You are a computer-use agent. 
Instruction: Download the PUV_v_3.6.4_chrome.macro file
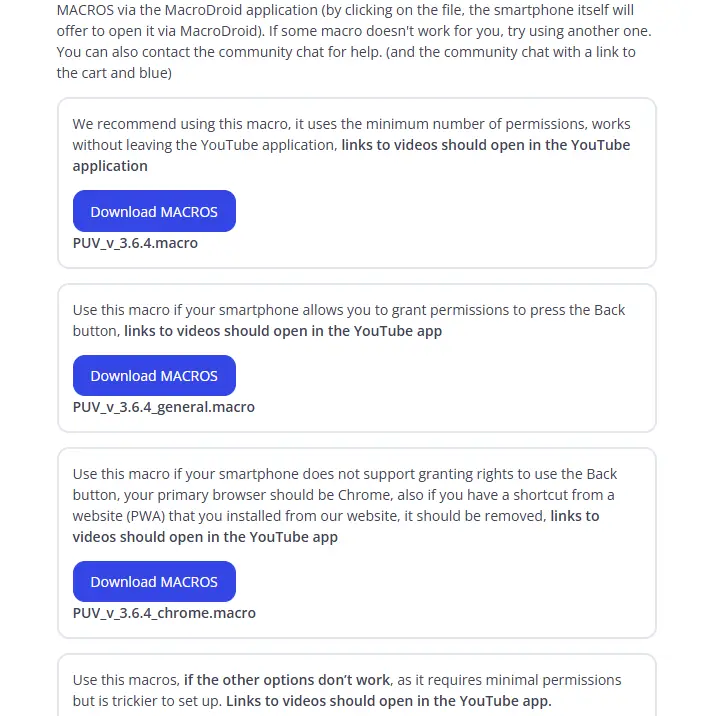pos(154,581)
